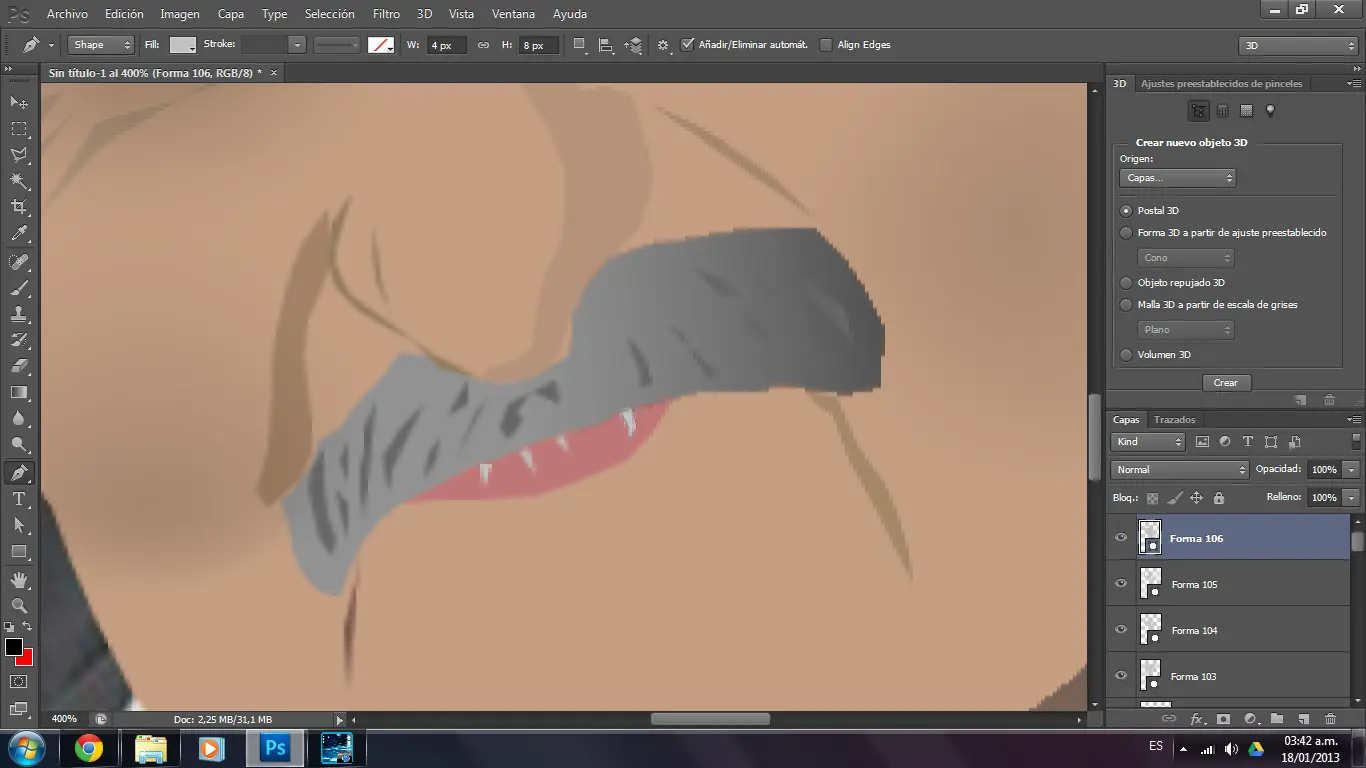The width and height of the screenshot is (1366, 768).
Task: Select the Rectangular Marquee tool
Action: [x=19, y=129]
